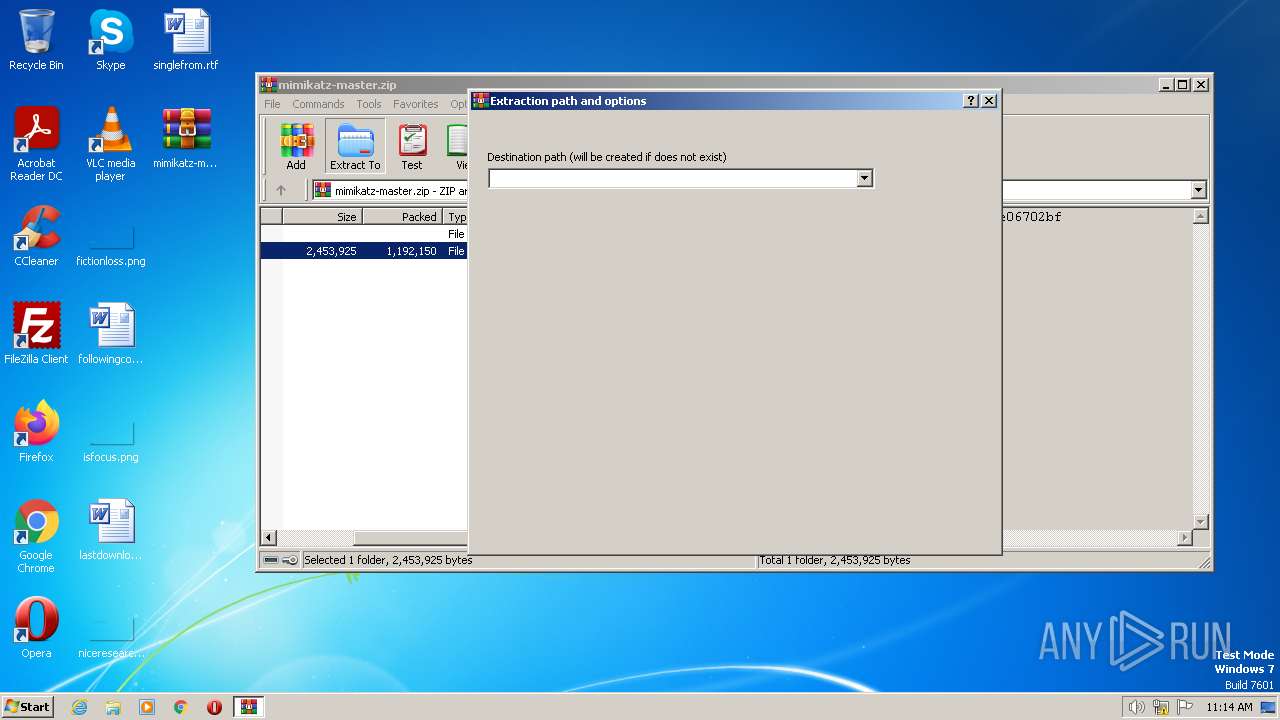Click horizontal scroll-right arrow in file list

click(x=1185, y=538)
